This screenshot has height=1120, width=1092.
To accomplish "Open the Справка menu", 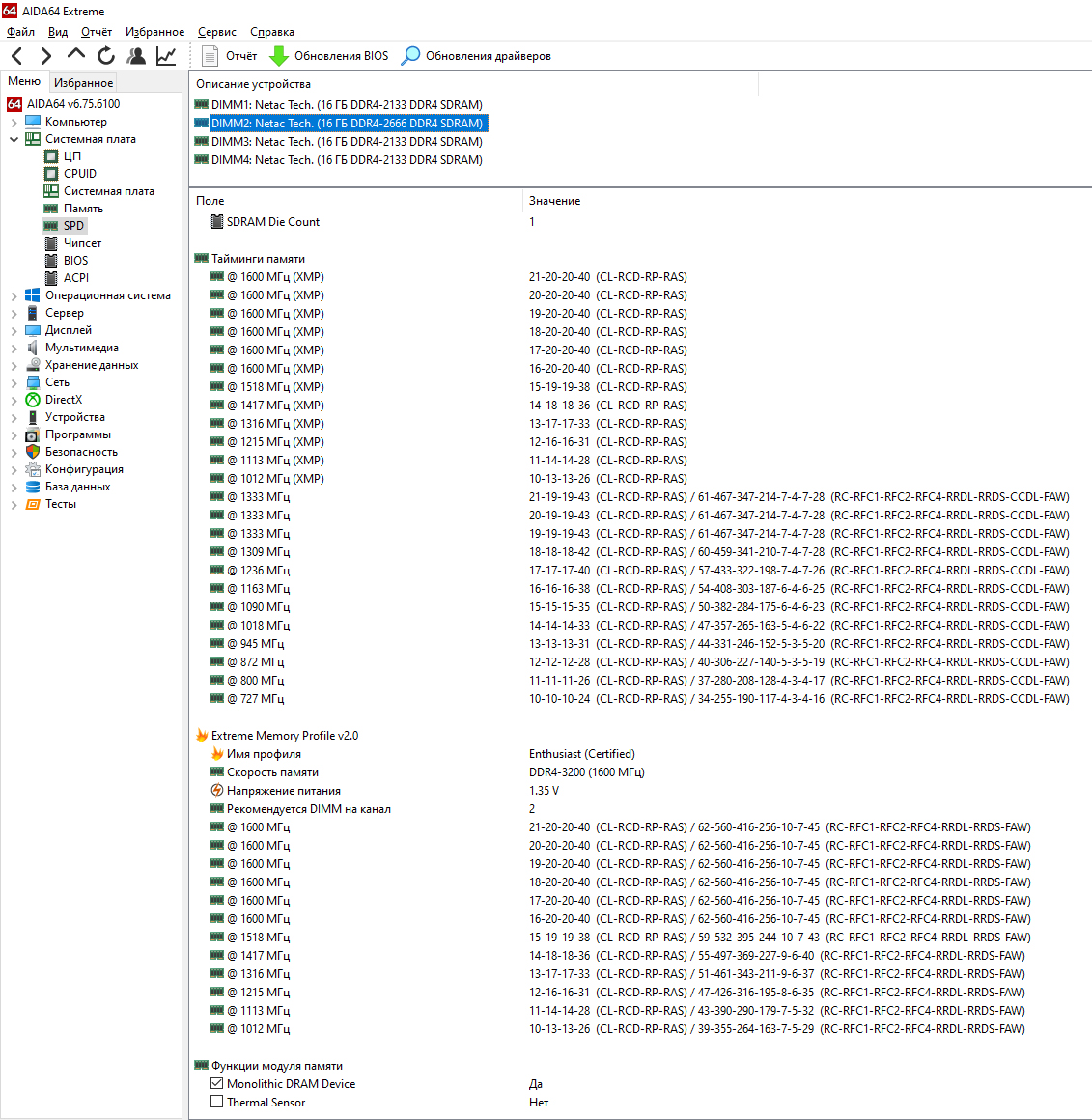I will pos(272,32).
